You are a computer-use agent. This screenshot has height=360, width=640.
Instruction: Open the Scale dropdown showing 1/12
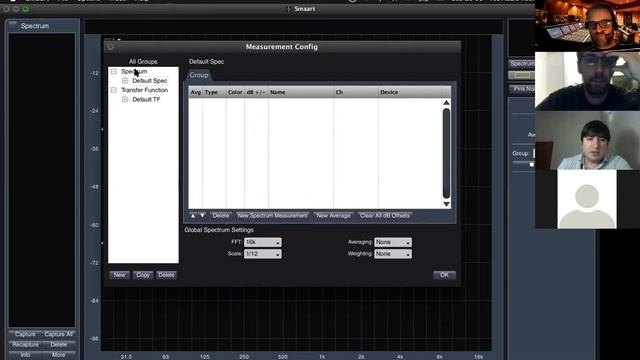coord(262,254)
